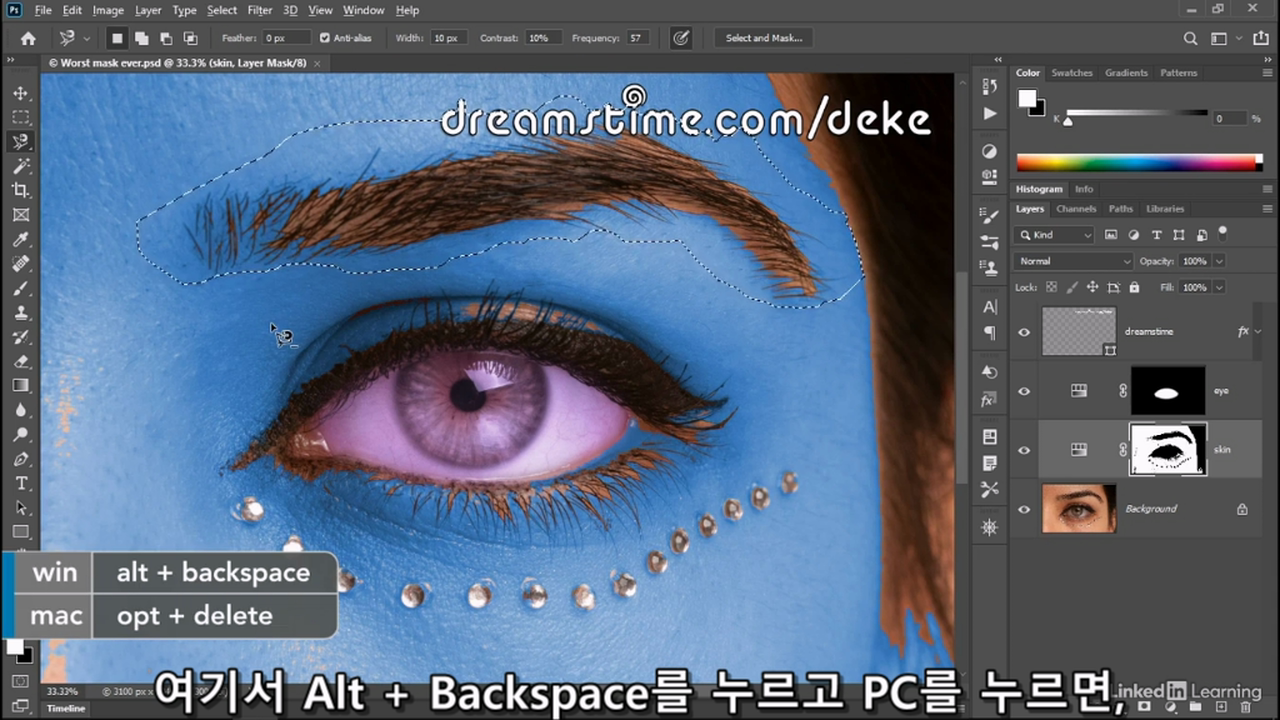Choose Add to Selection mode icon
The height and width of the screenshot is (720, 1280).
142,38
